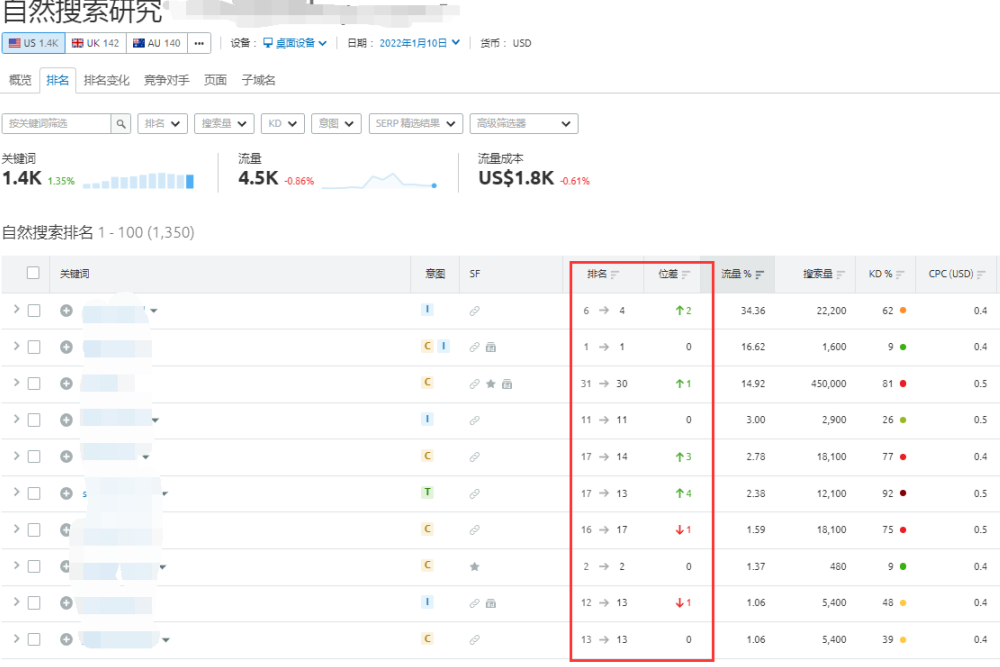The width and height of the screenshot is (1000, 667).
Task: Open the 桌面设备 device dropdown
Action: click(295, 43)
